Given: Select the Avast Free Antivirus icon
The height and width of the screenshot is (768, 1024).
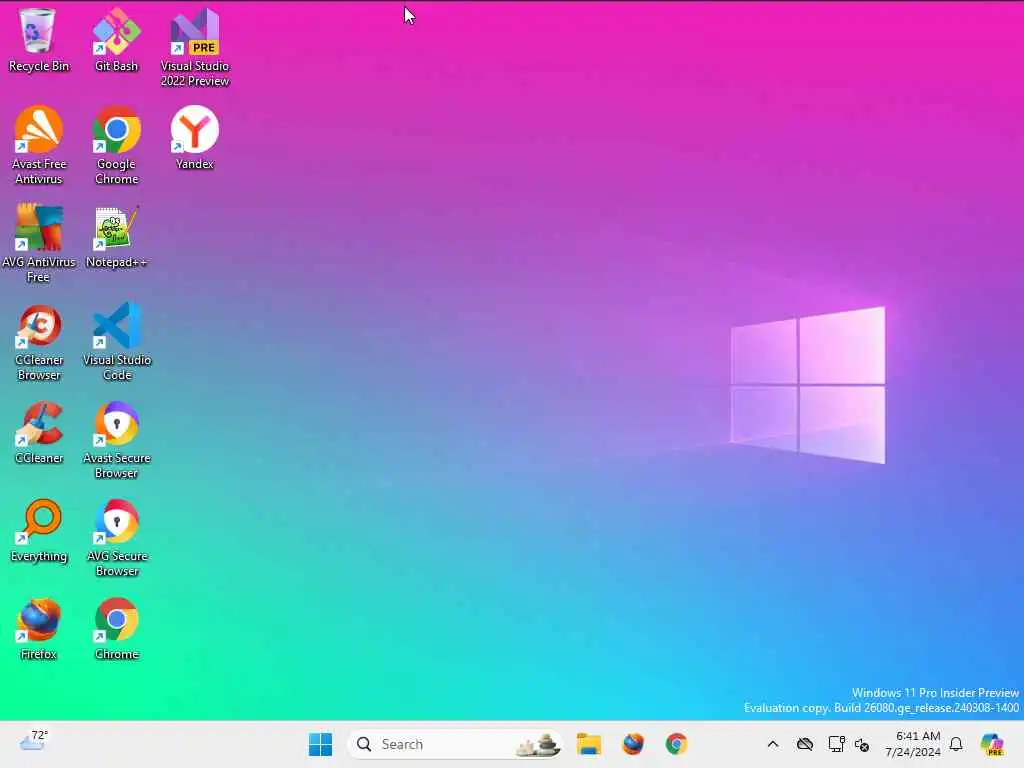Looking at the screenshot, I should pos(39,145).
